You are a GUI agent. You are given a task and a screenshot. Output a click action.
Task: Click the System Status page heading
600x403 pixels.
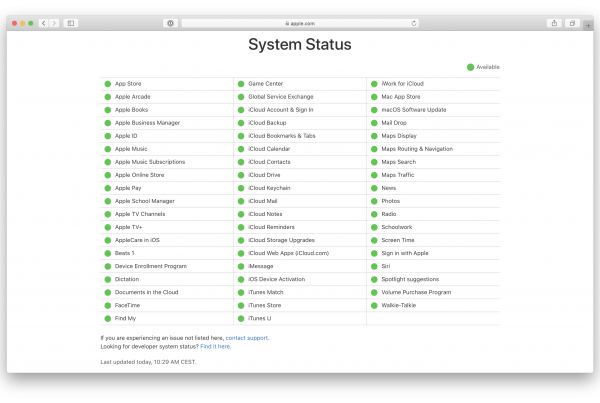pyautogui.click(x=300, y=45)
